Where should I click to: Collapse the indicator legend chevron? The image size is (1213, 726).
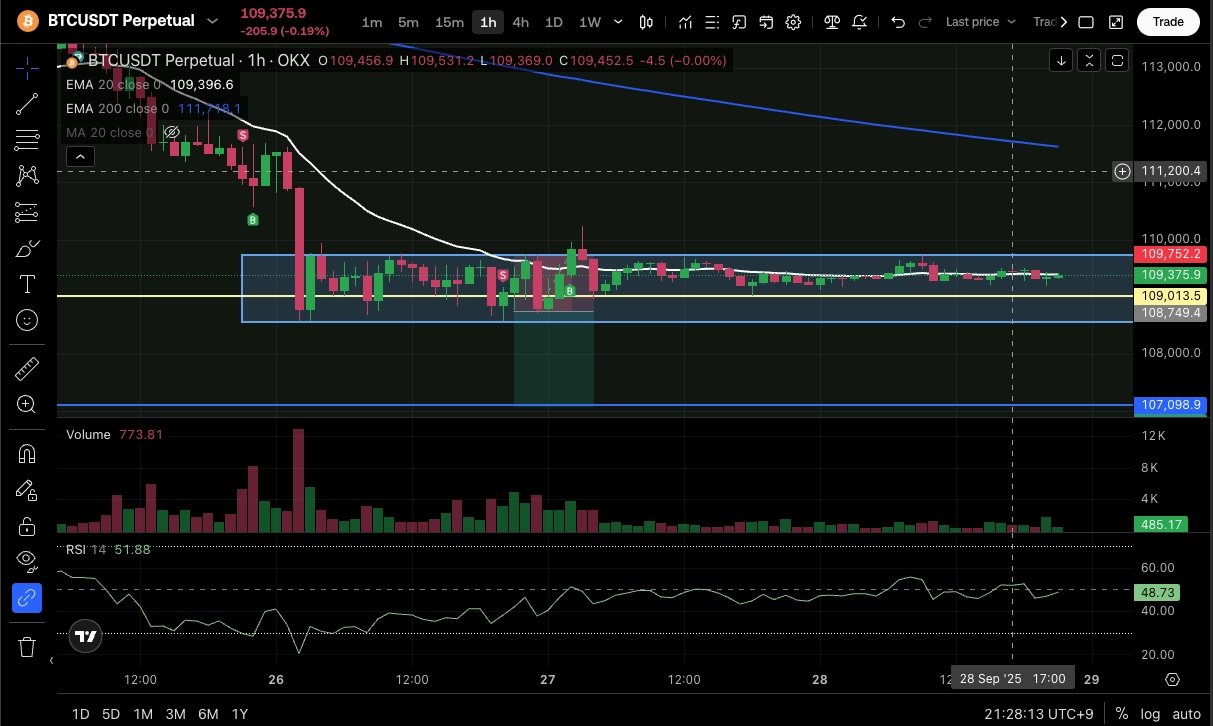tap(80, 156)
